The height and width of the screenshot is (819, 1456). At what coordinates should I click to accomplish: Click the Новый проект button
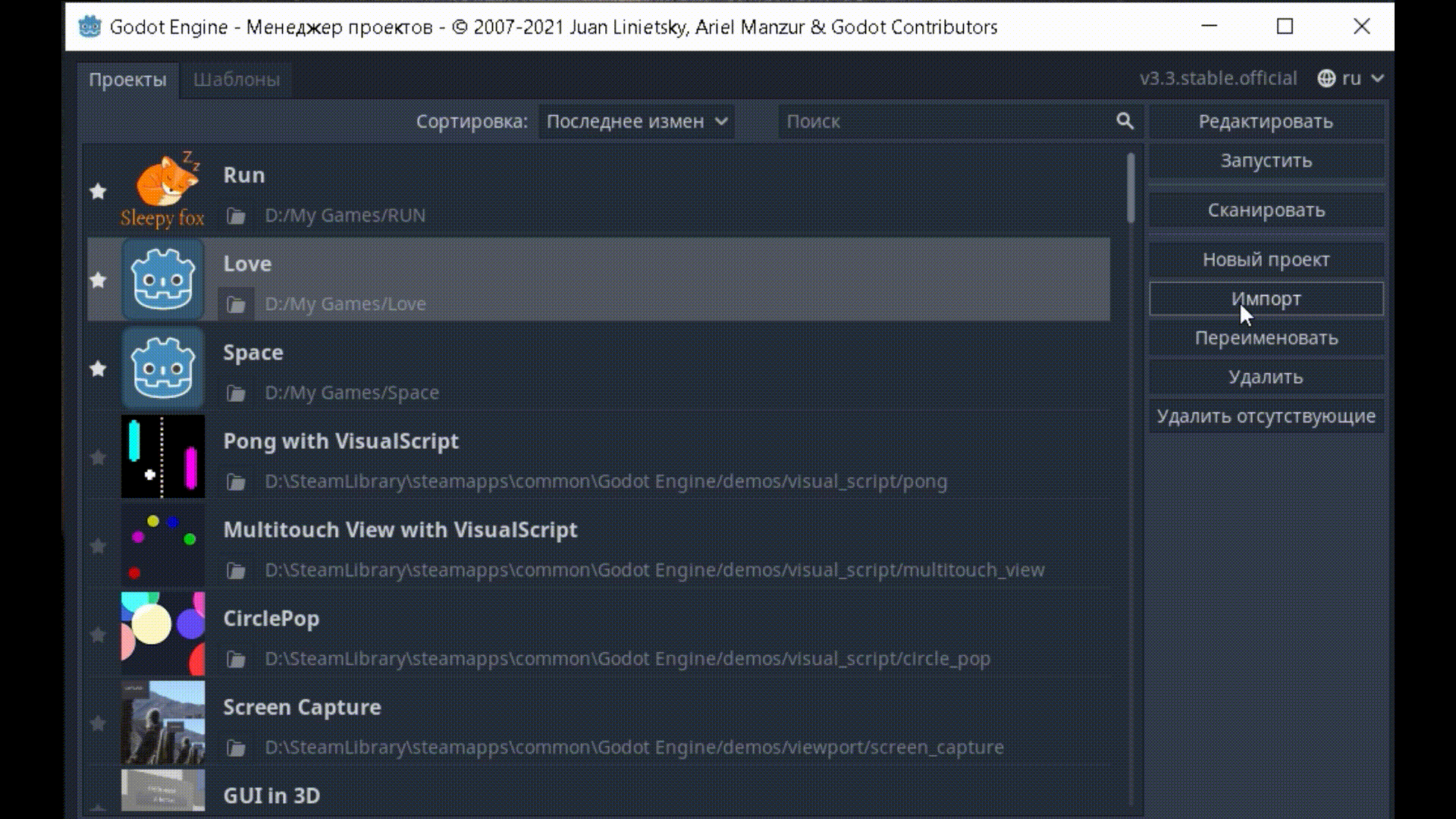click(1266, 259)
